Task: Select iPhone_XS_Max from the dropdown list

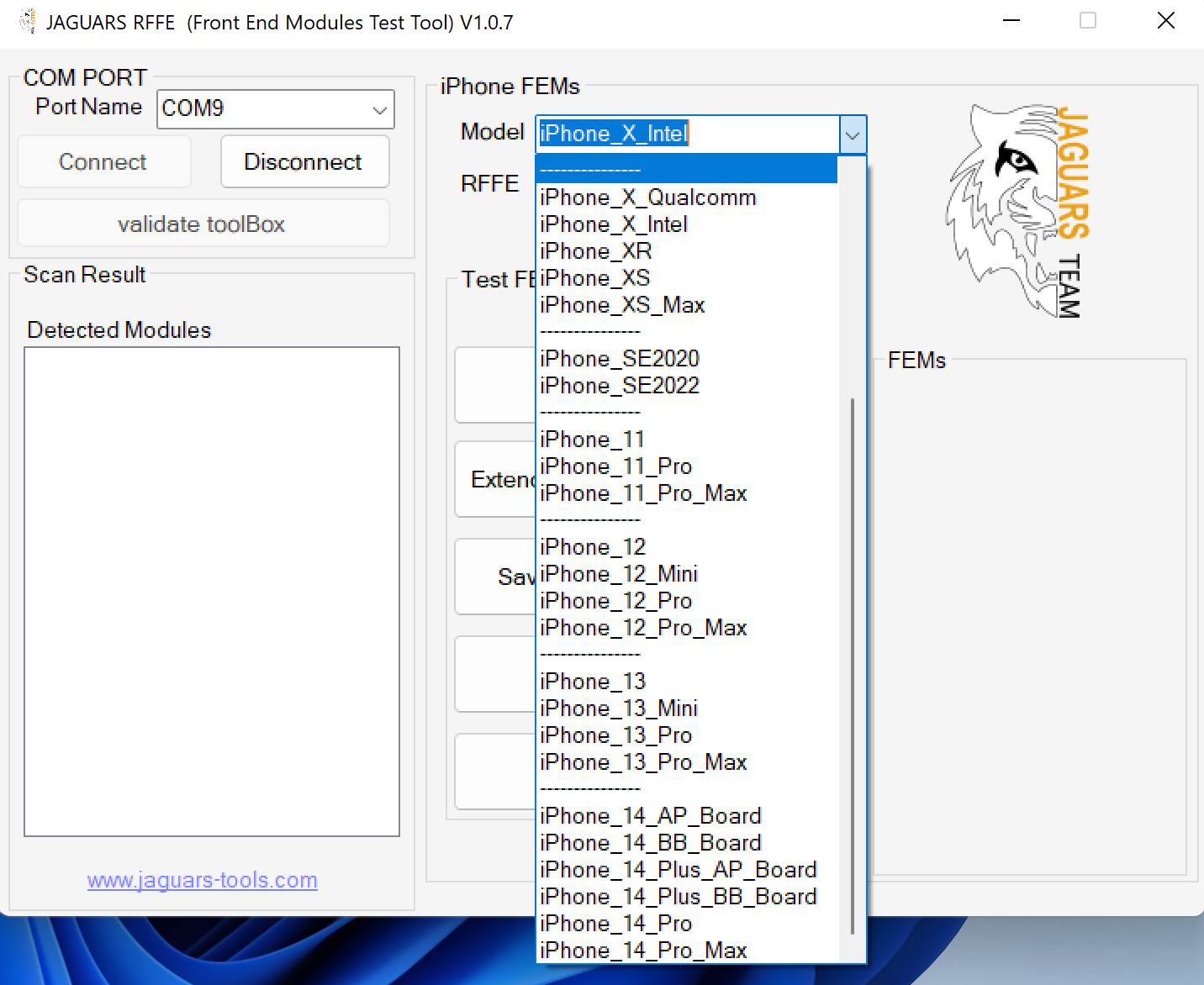Action: (688, 305)
